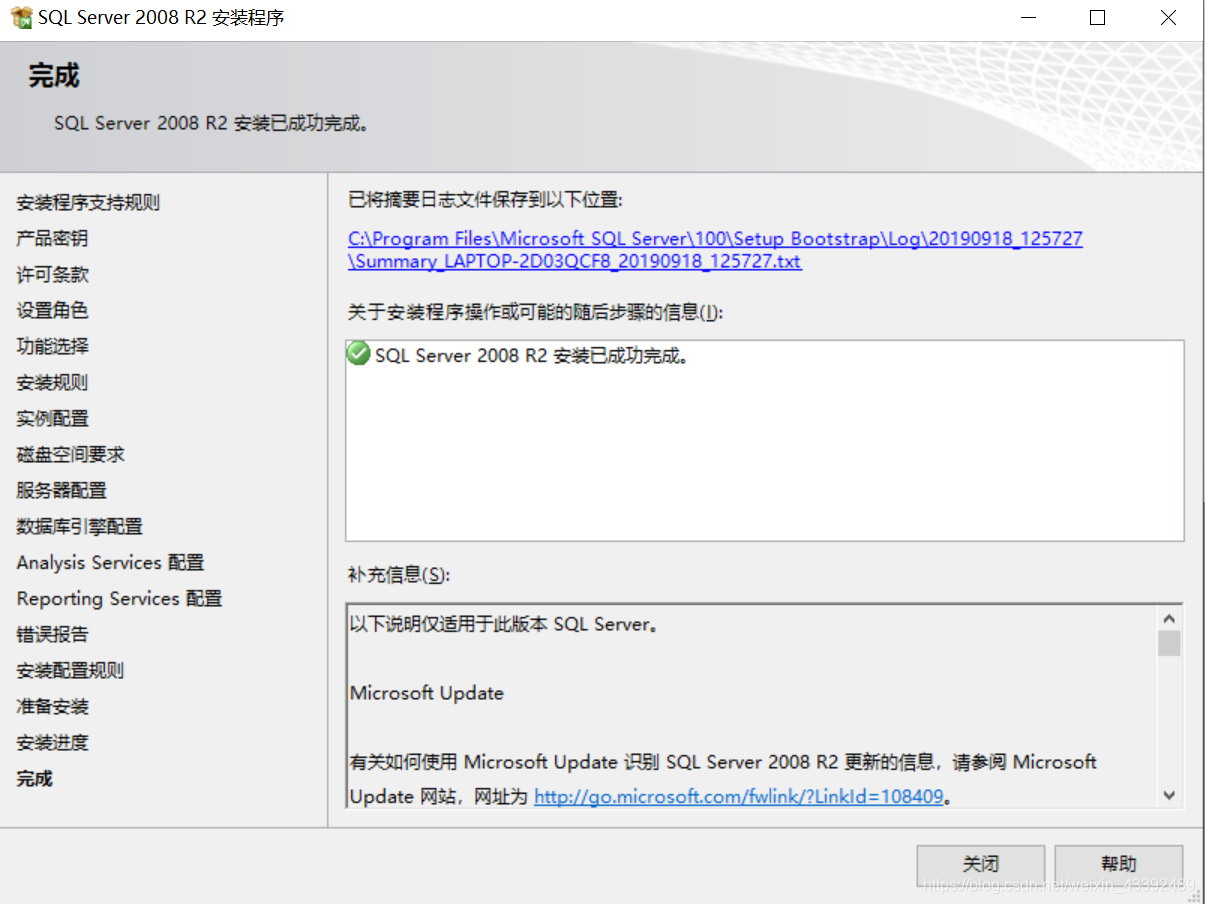Select the 安装程序支持规则 step
The height and width of the screenshot is (904, 1205).
coord(88,203)
